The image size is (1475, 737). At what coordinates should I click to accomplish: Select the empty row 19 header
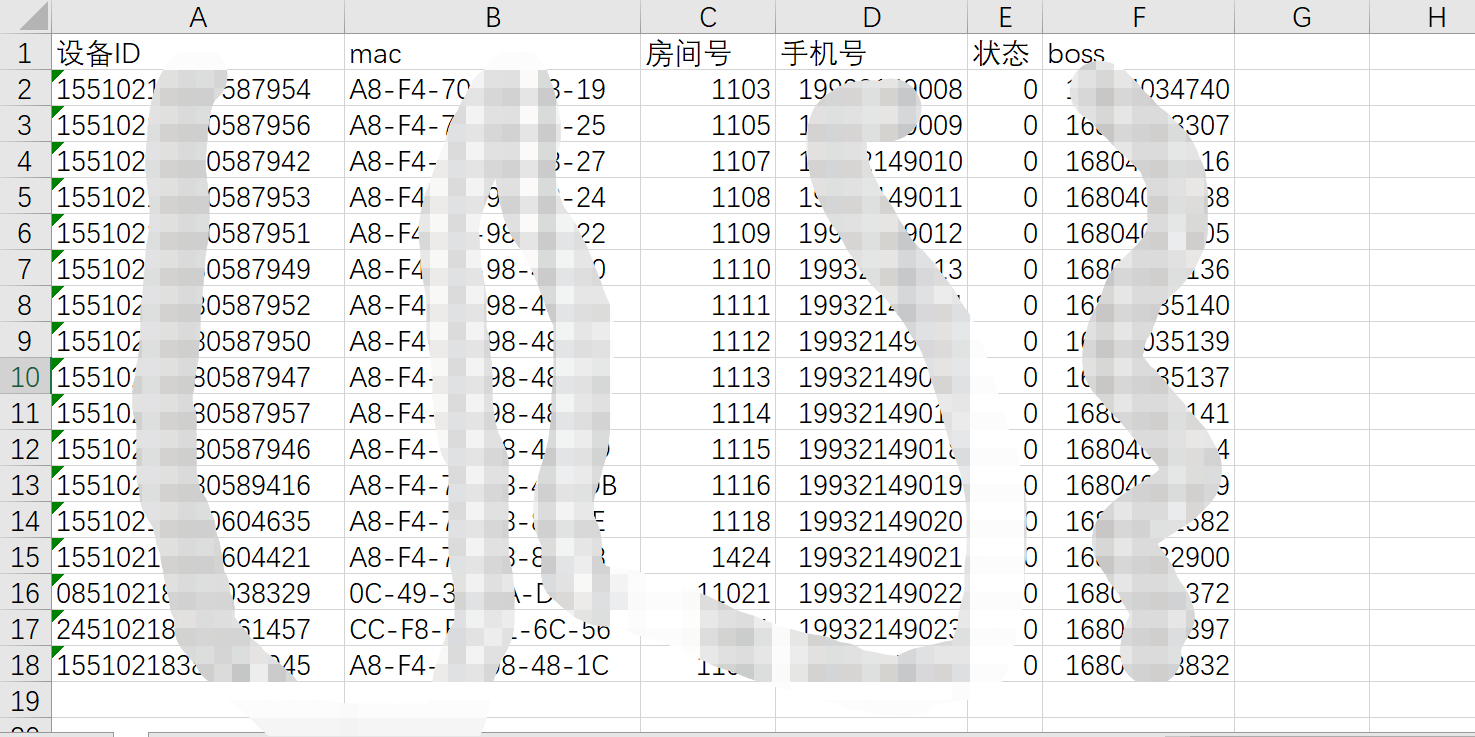25,700
